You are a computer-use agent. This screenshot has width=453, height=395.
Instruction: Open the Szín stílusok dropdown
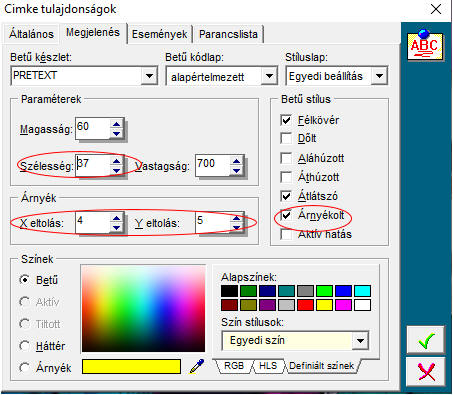pos(360,341)
